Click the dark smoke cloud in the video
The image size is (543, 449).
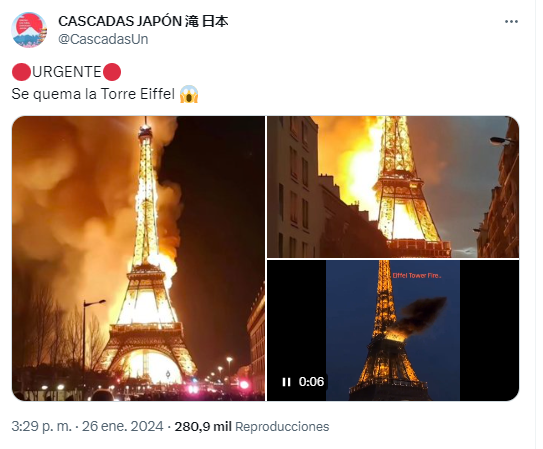pos(422,315)
